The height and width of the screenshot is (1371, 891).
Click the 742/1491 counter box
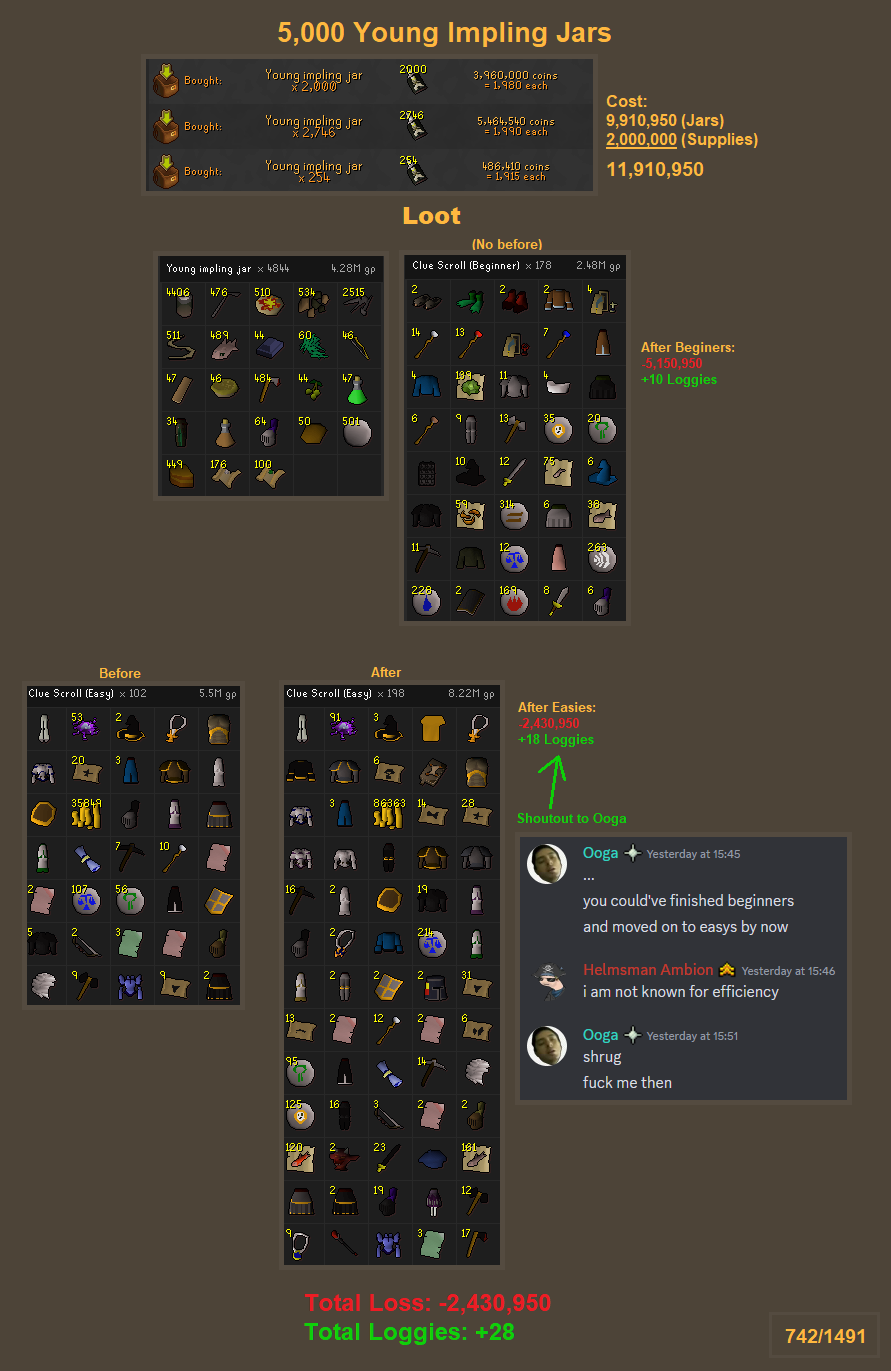825,1336
